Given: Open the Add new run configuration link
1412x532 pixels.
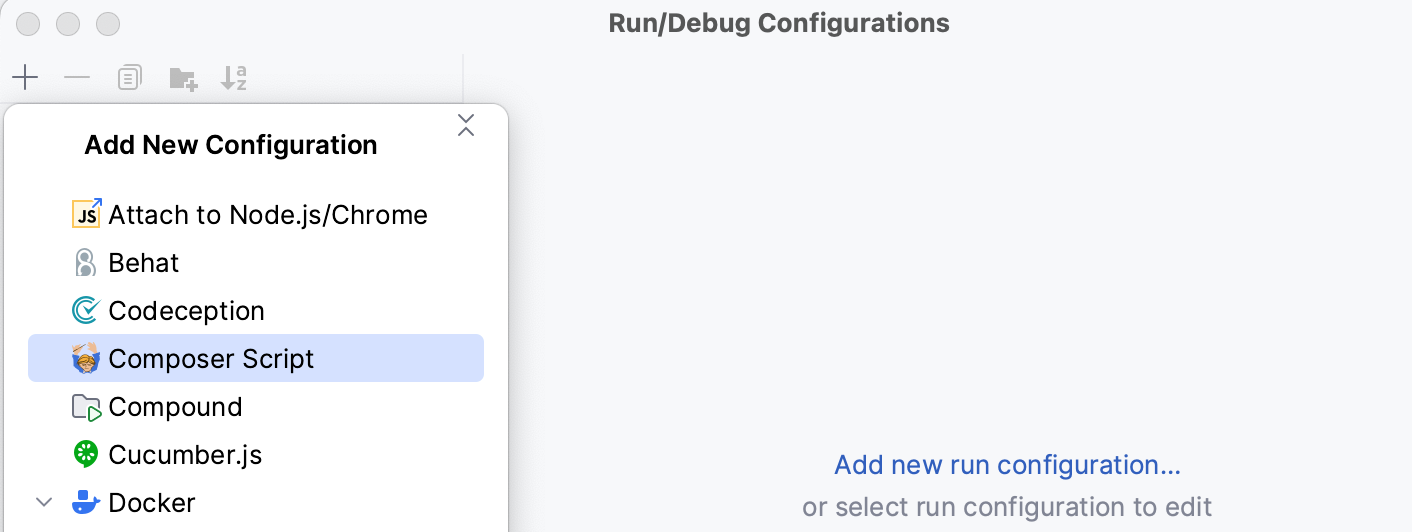Looking at the screenshot, I should (1007, 465).
